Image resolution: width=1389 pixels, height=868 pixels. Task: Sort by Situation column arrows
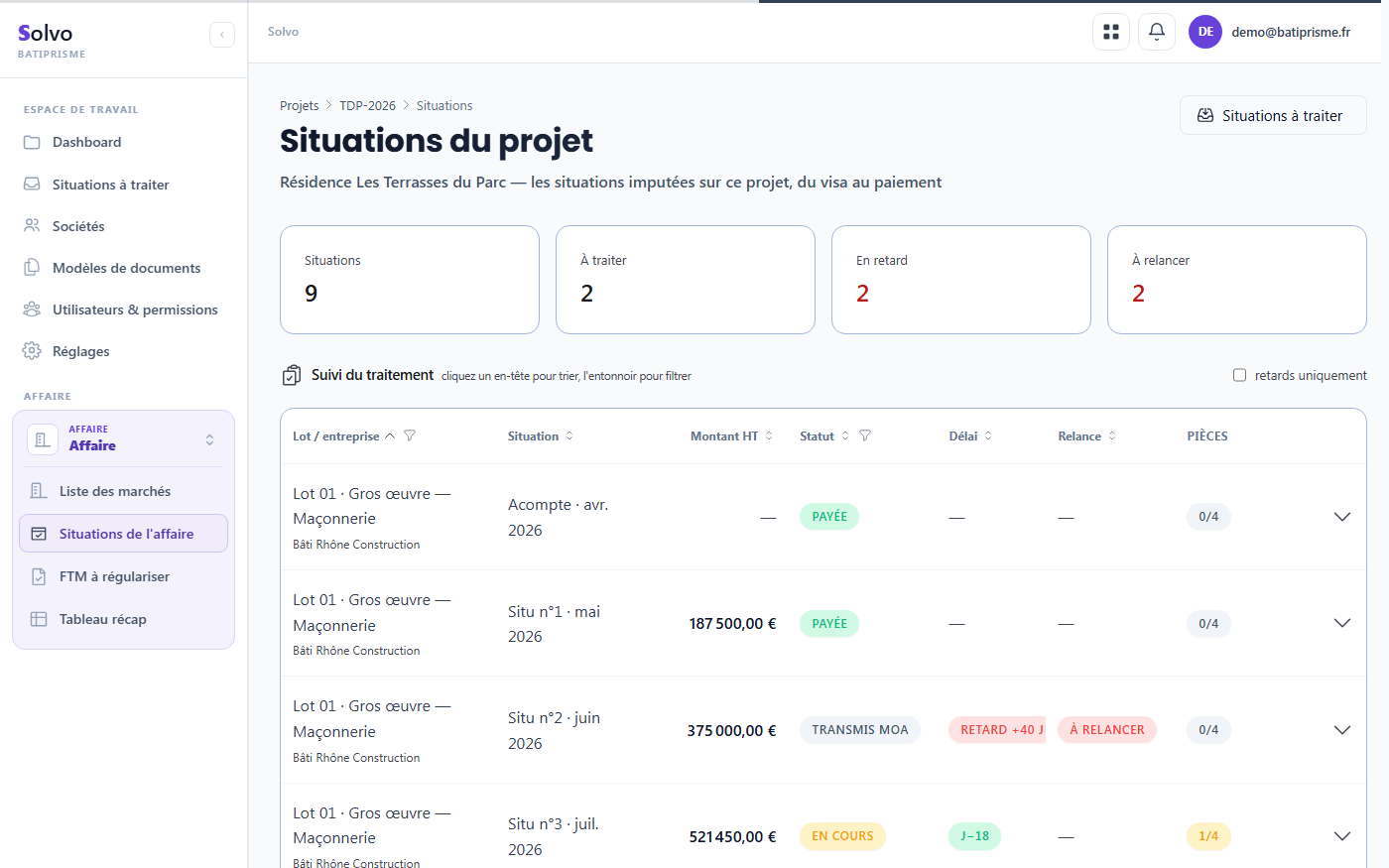pos(569,435)
